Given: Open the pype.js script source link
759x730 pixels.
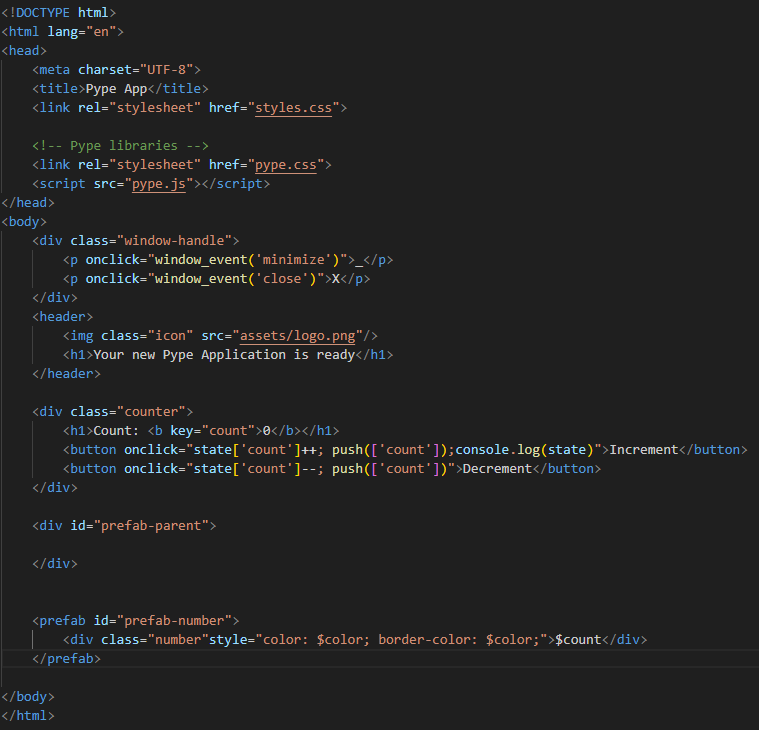Looking at the screenshot, I should (159, 183).
